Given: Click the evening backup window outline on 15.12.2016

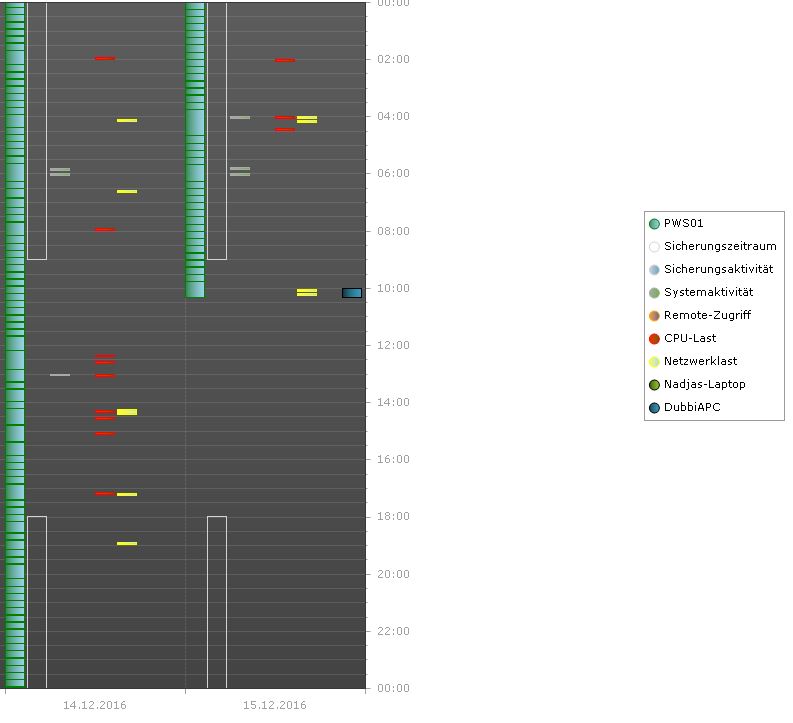Looking at the screenshot, I should 217,602.
